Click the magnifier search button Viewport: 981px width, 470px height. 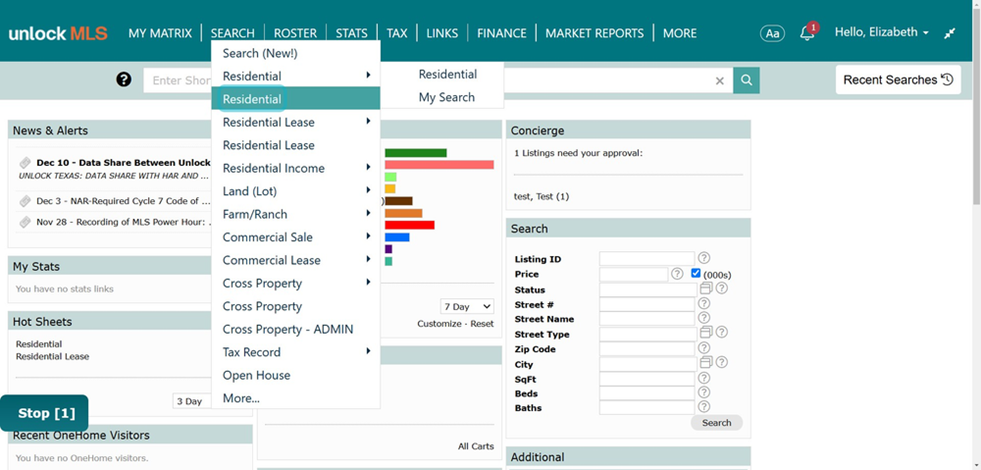click(x=746, y=80)
